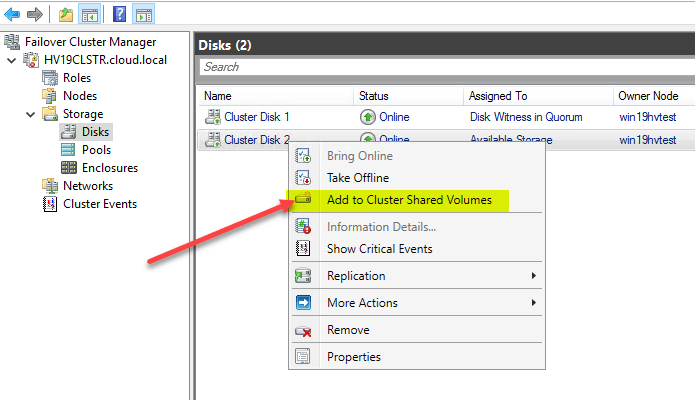Select the Cluster Disk 2 name
The height and width of the screenshot is (400, 695).
pos(257,140)
